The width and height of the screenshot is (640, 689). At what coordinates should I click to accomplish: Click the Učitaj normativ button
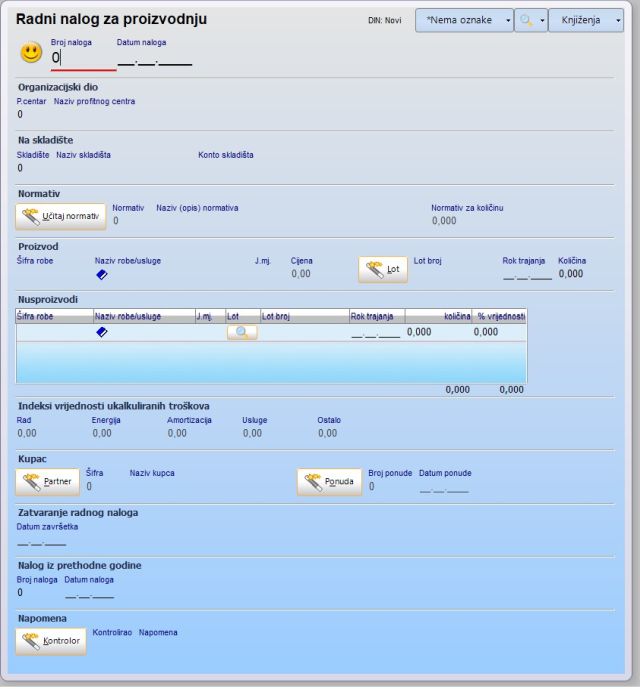tap(60, 216)
